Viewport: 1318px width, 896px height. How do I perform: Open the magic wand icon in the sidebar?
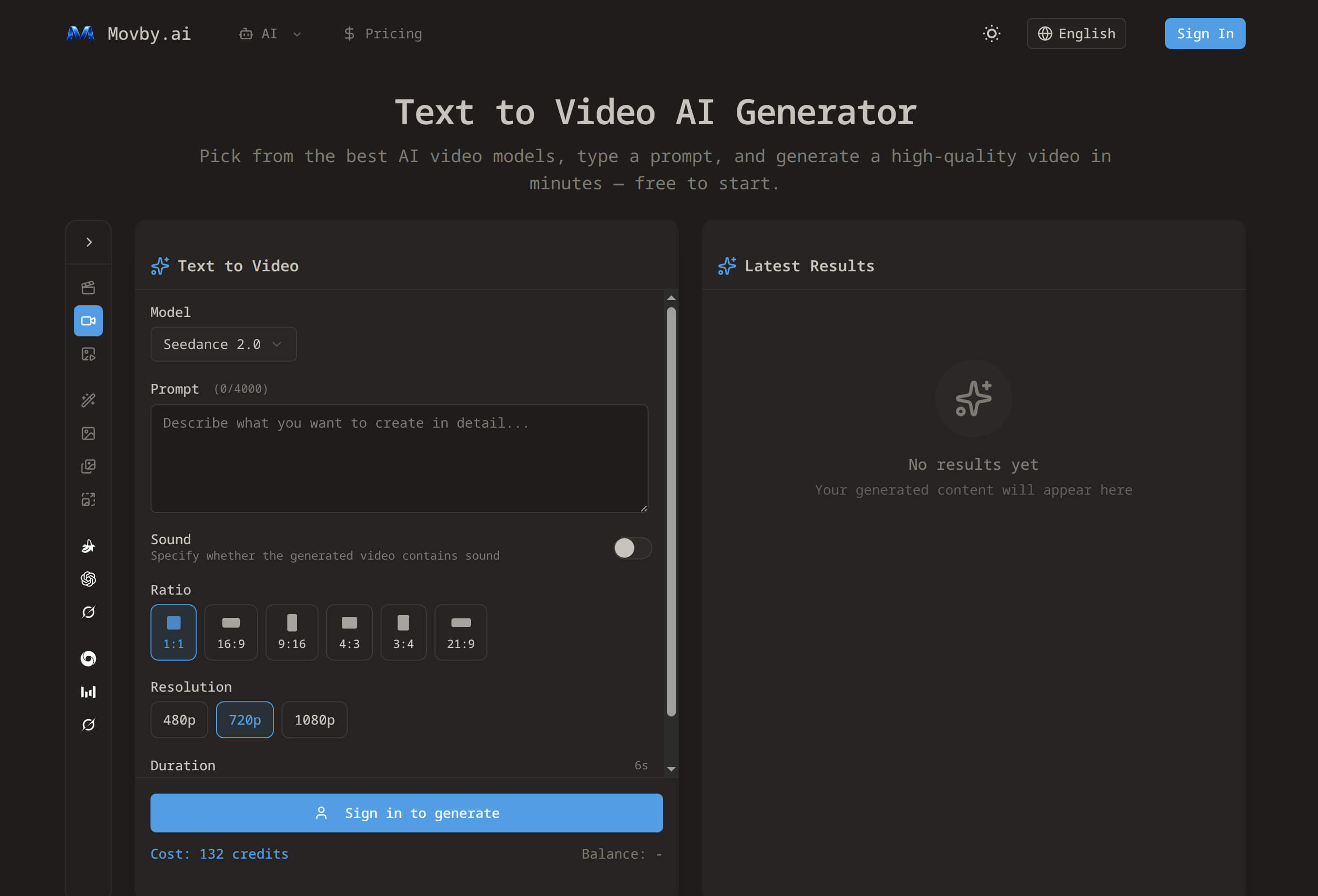(88, 400)
